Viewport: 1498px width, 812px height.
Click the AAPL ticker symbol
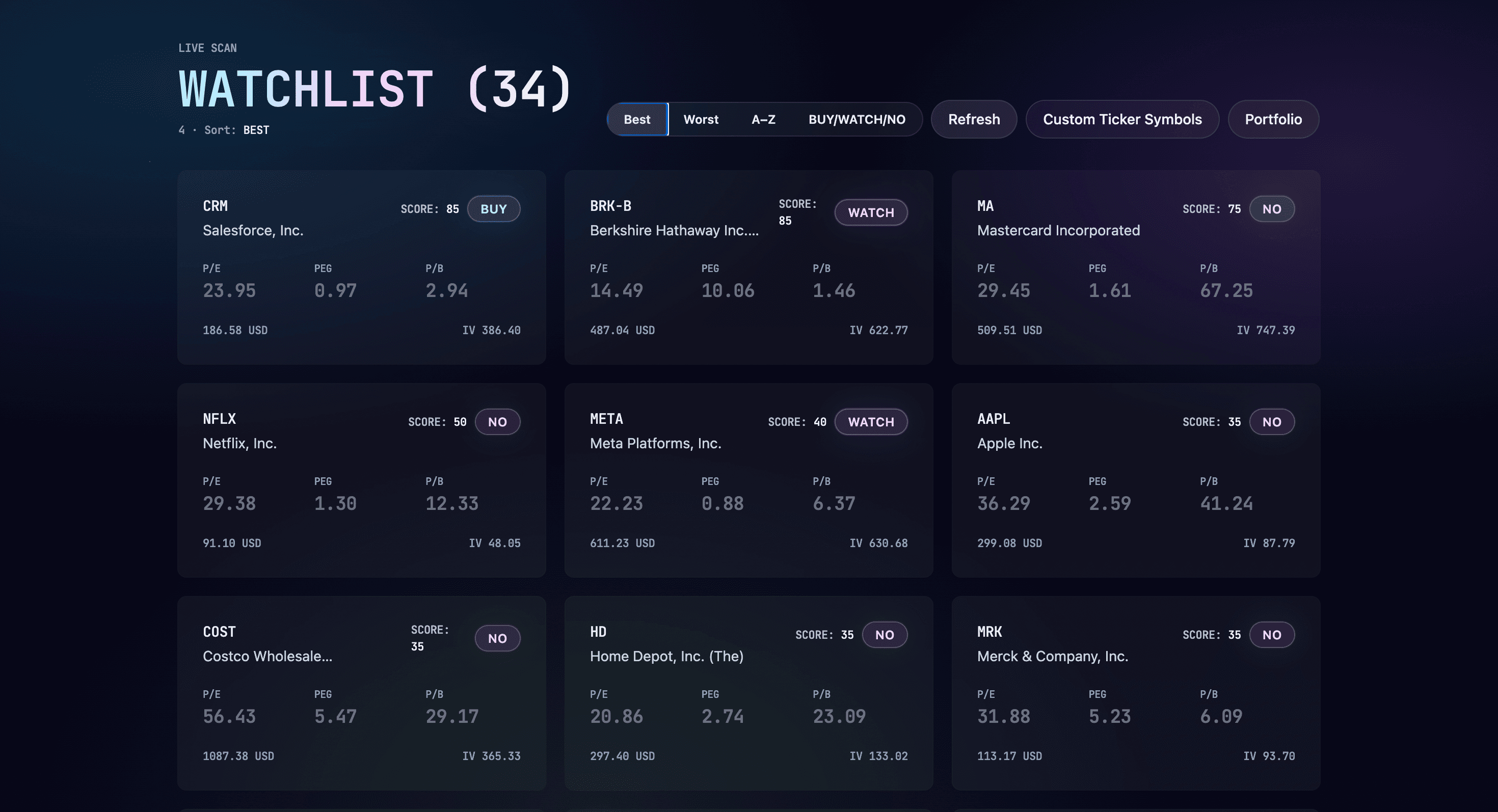pos(994,419)
